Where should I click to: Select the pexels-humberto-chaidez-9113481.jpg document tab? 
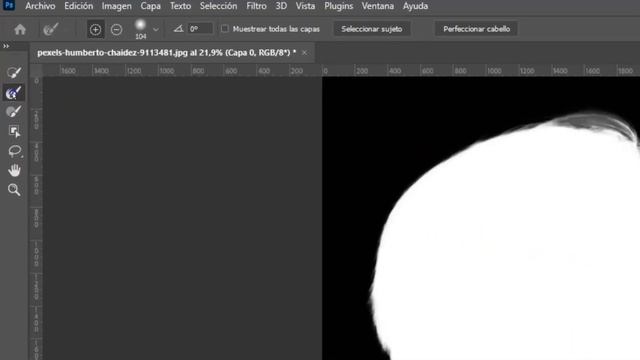(x=167, y=53)
